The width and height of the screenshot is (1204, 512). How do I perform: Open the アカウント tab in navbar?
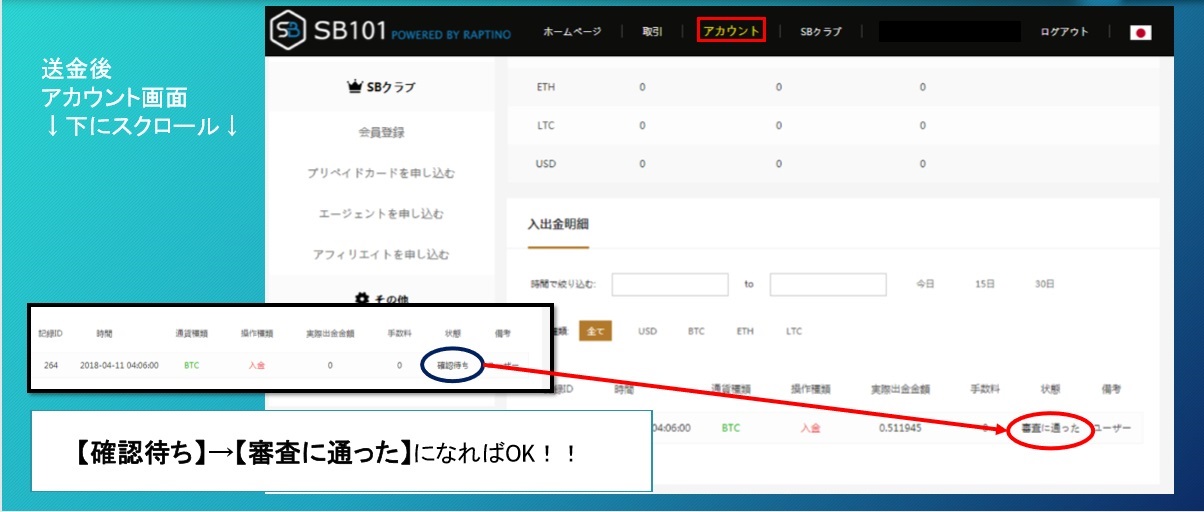(731, 31)
